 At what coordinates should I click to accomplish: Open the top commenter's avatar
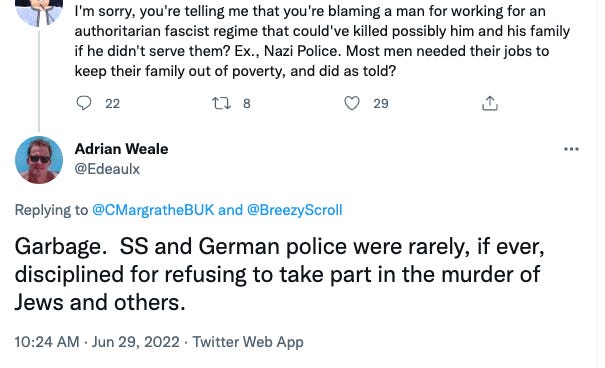[39, 12]
